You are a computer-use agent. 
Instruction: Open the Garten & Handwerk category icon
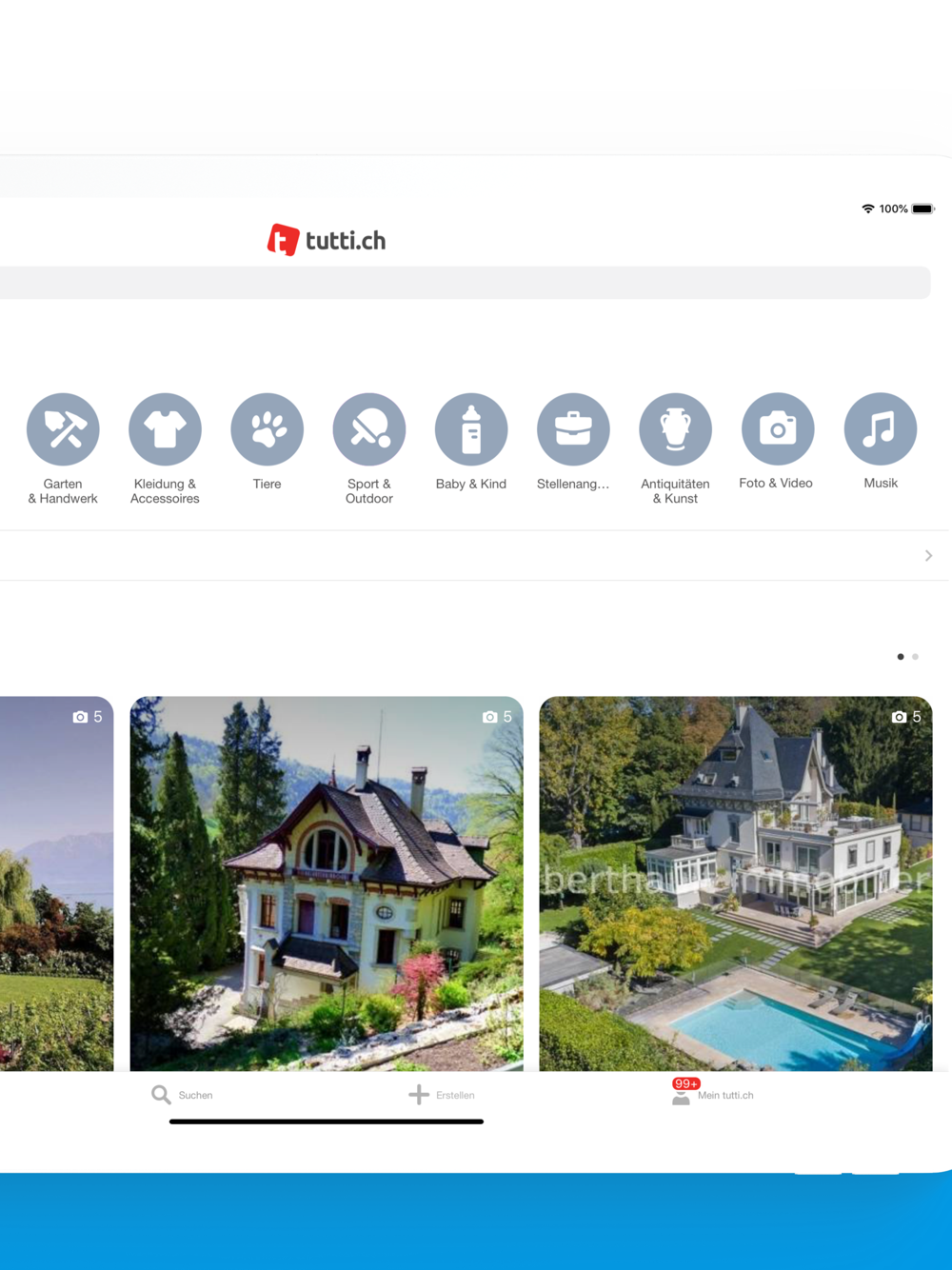pyautogui.click(x=63, y=429)
